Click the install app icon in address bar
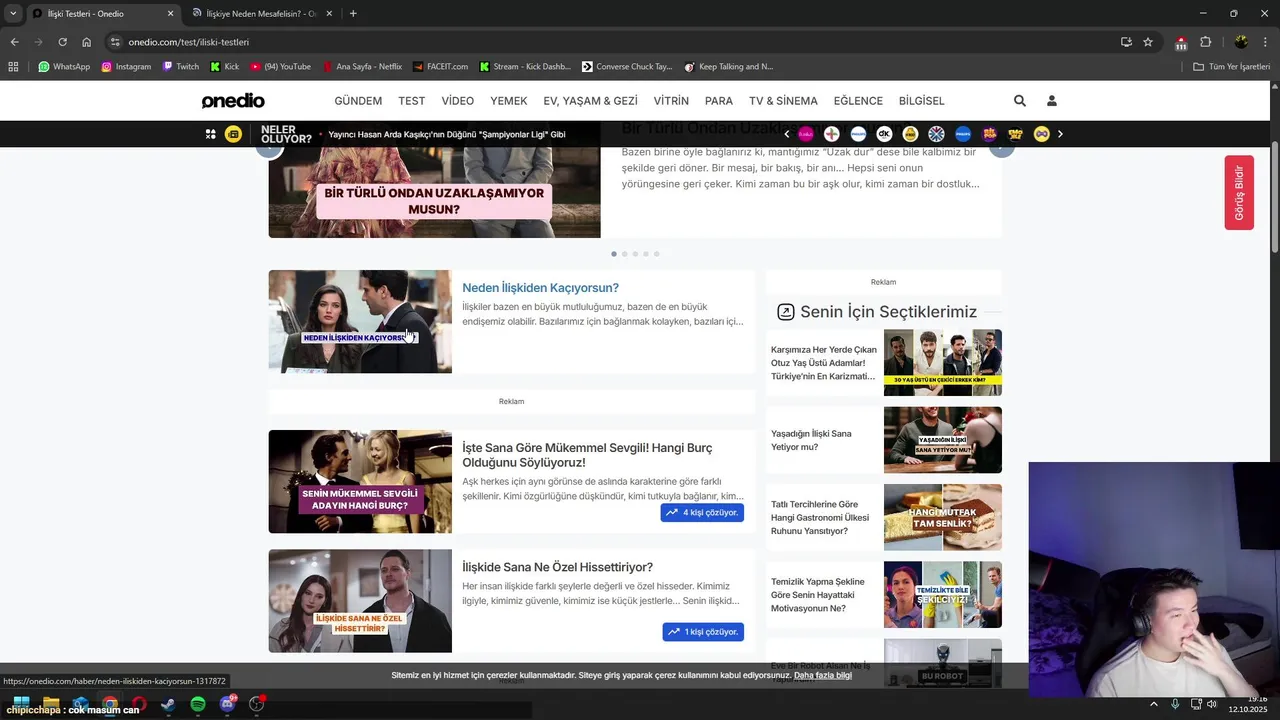Viewport: 1280px width, 720px height. coord(1126,42)
